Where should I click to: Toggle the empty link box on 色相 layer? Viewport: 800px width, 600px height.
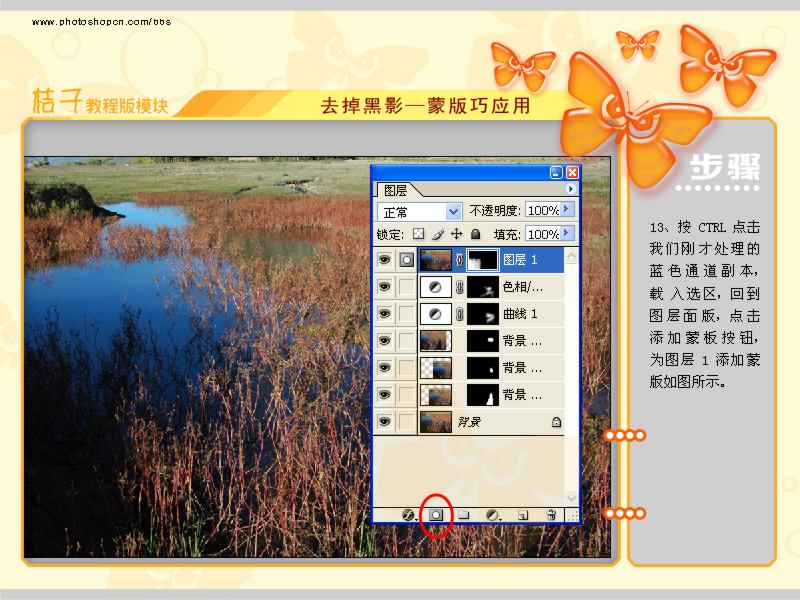407,287
